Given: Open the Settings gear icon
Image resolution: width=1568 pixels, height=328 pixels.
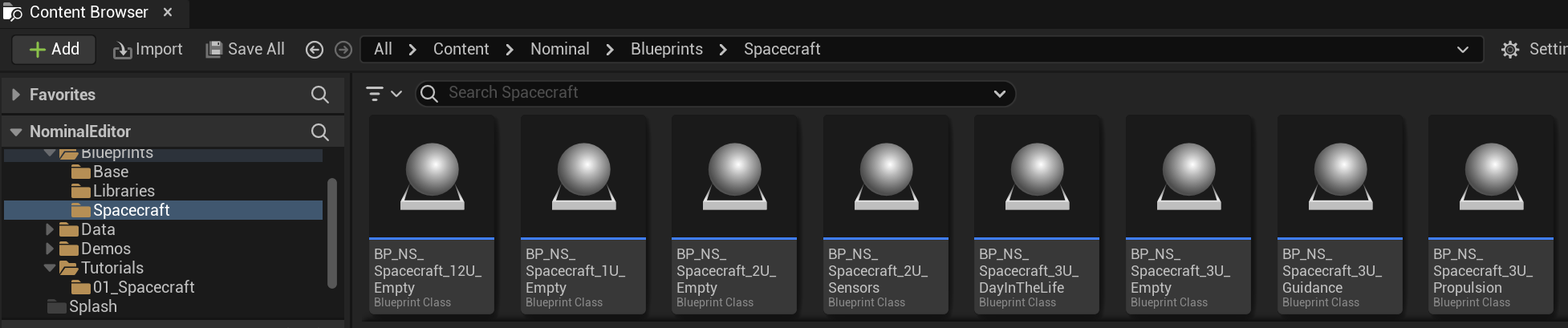Looking at the screenshot, I should (x=1509, y=50).
